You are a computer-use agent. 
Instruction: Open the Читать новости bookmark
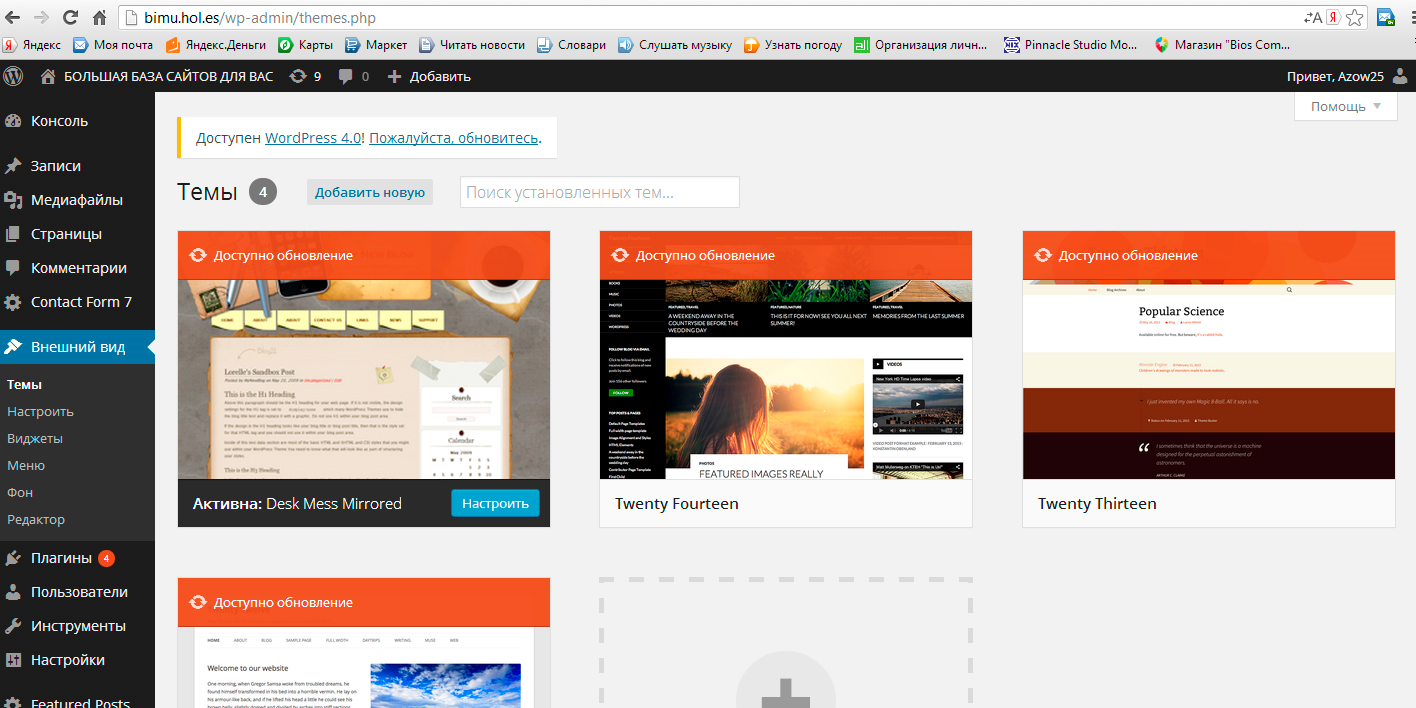(x=472, y=45)
